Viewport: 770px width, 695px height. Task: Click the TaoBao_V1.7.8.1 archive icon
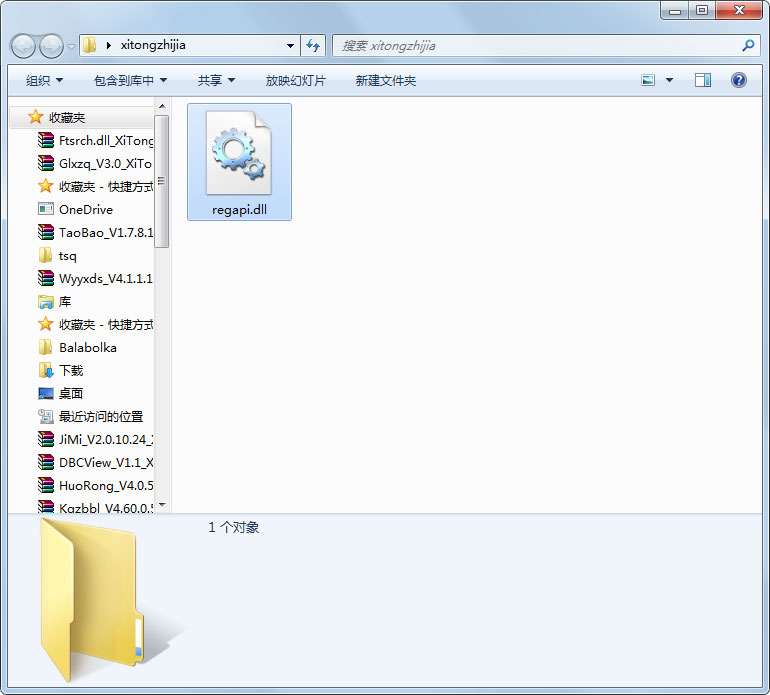(46, 232)
